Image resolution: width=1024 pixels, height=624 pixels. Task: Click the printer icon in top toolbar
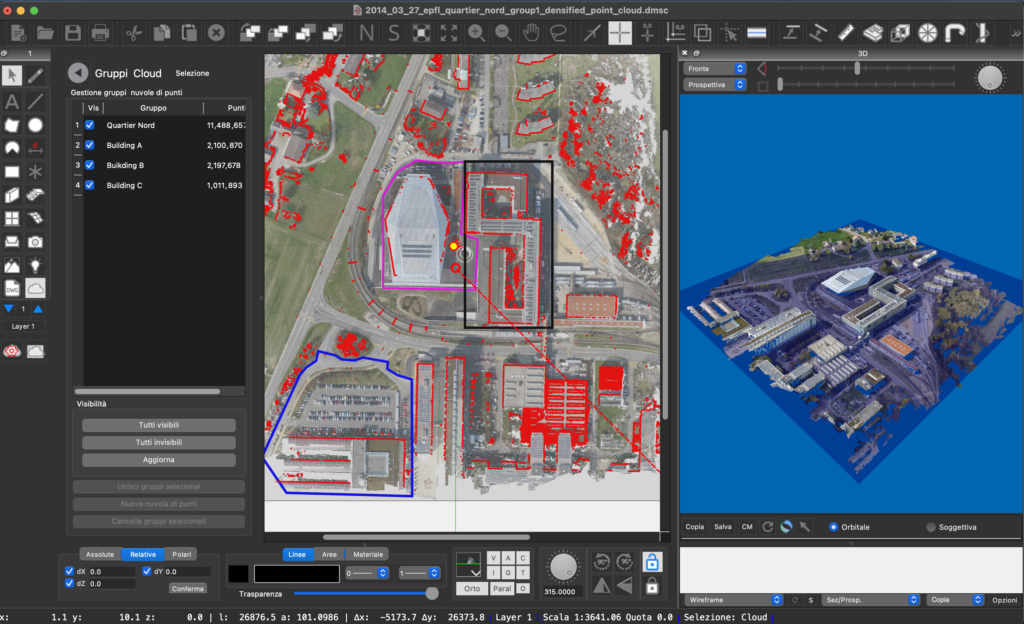100,33
